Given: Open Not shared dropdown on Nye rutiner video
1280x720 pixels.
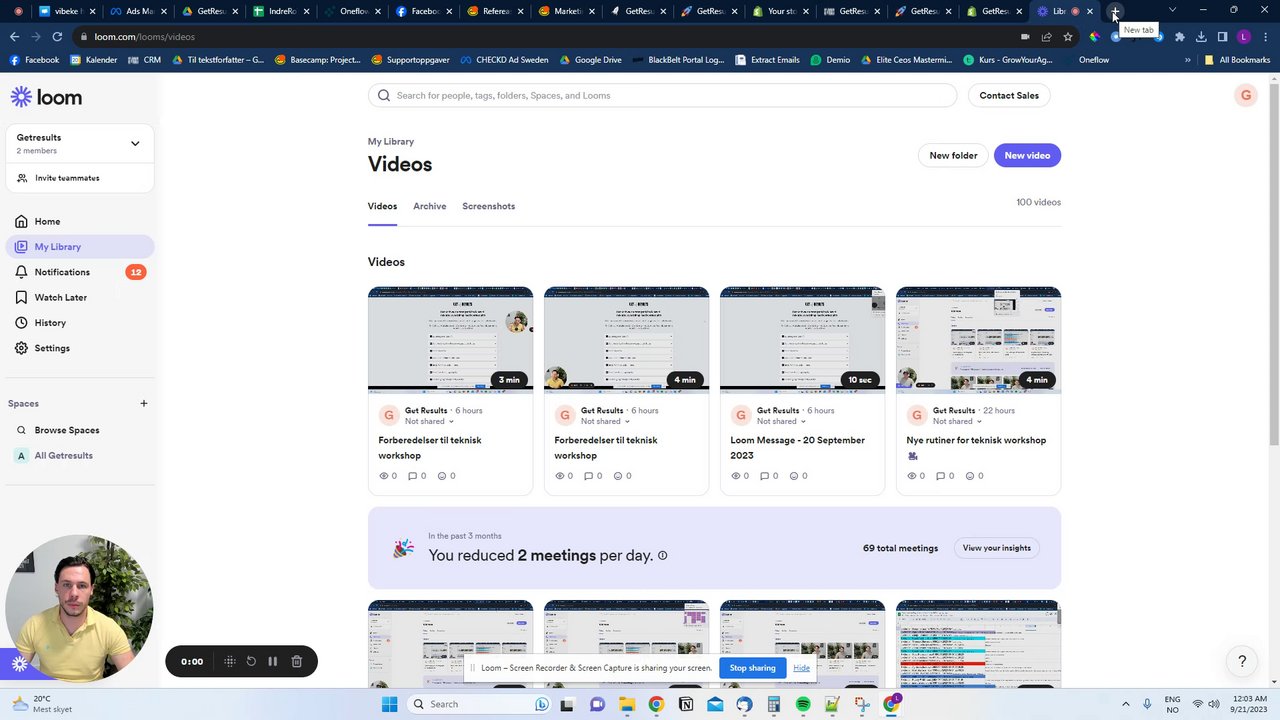Looking at the screenshot, I should (957, 421).
